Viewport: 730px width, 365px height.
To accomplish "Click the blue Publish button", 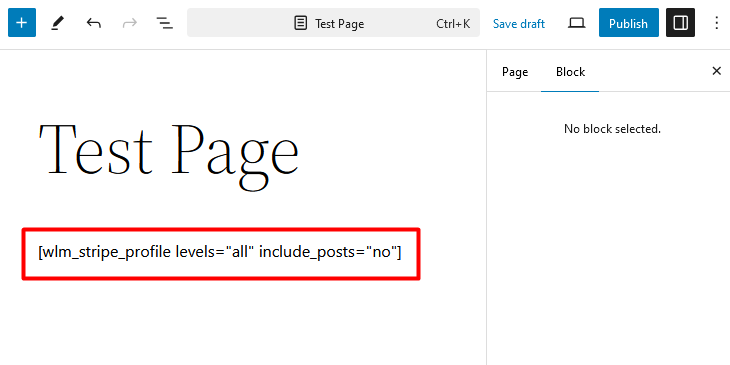I will point(629,23).
